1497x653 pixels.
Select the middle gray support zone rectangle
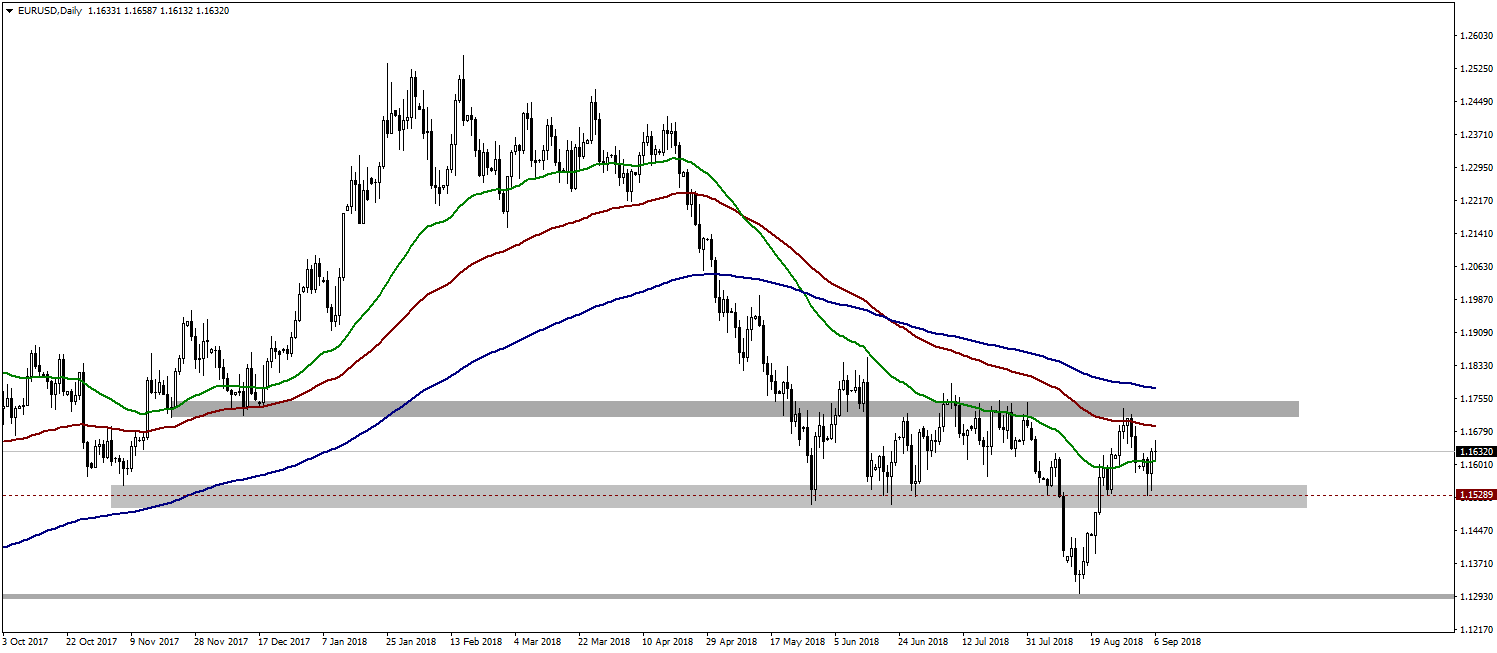[708, 496]
